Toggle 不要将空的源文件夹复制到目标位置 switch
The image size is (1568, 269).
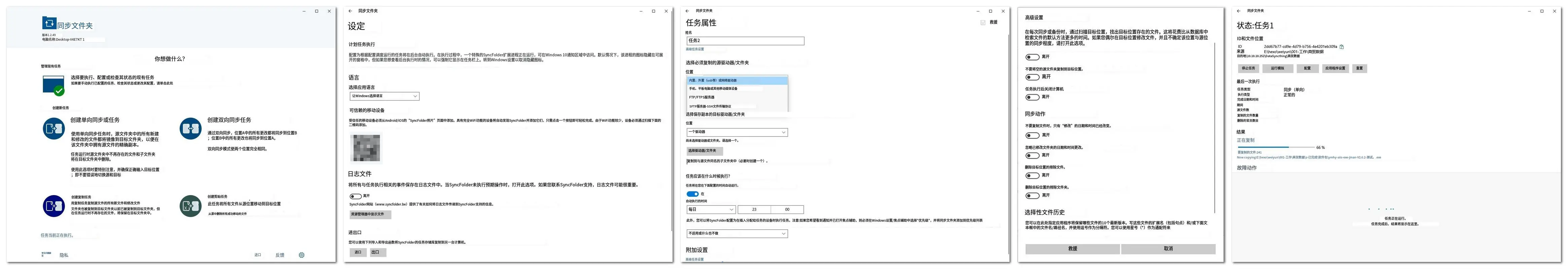[x=1032, y=77]
